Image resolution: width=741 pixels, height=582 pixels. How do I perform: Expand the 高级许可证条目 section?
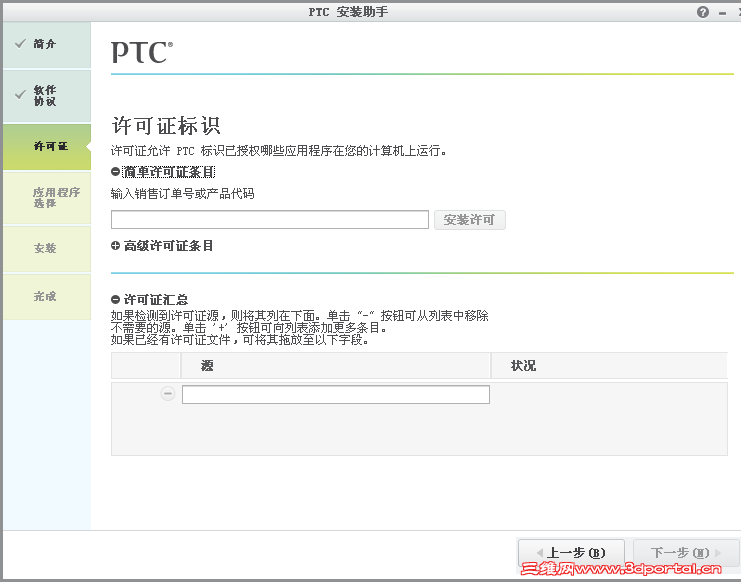(x=115, y=246)
